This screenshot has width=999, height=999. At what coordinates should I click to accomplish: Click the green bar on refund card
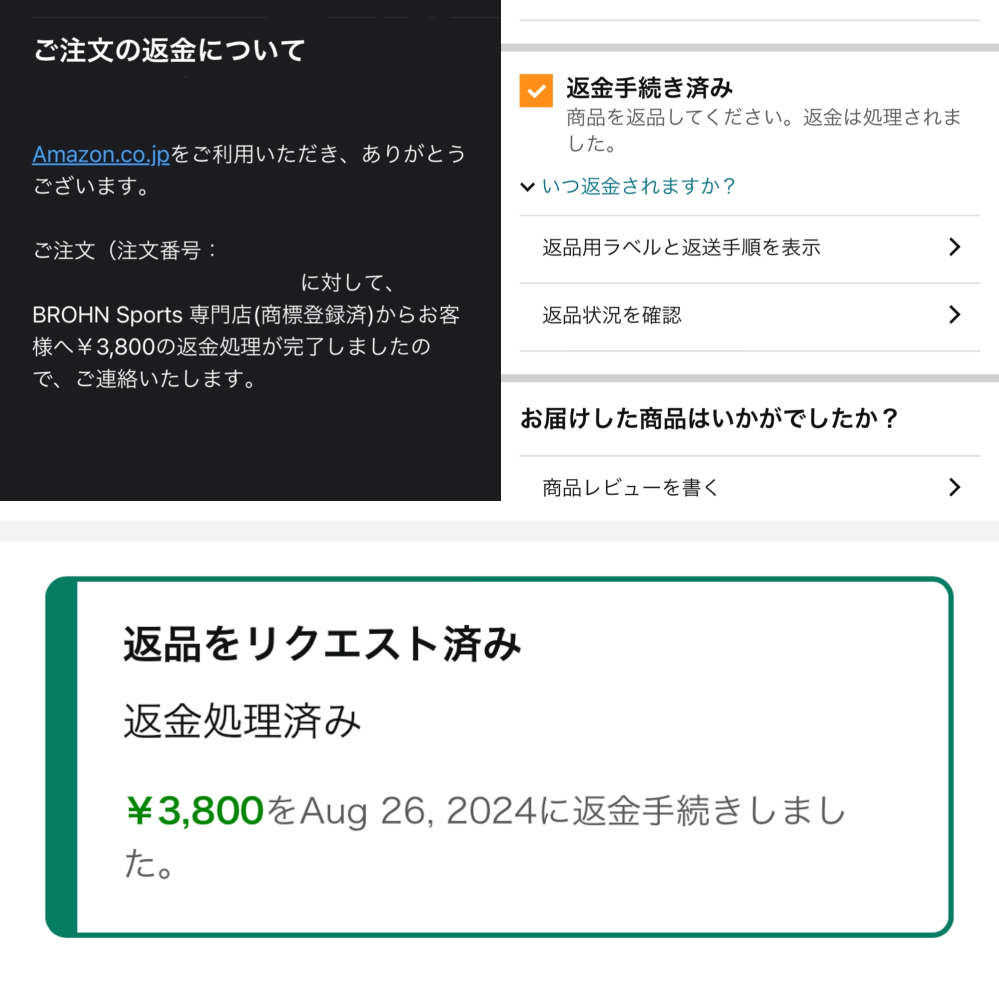62,757
